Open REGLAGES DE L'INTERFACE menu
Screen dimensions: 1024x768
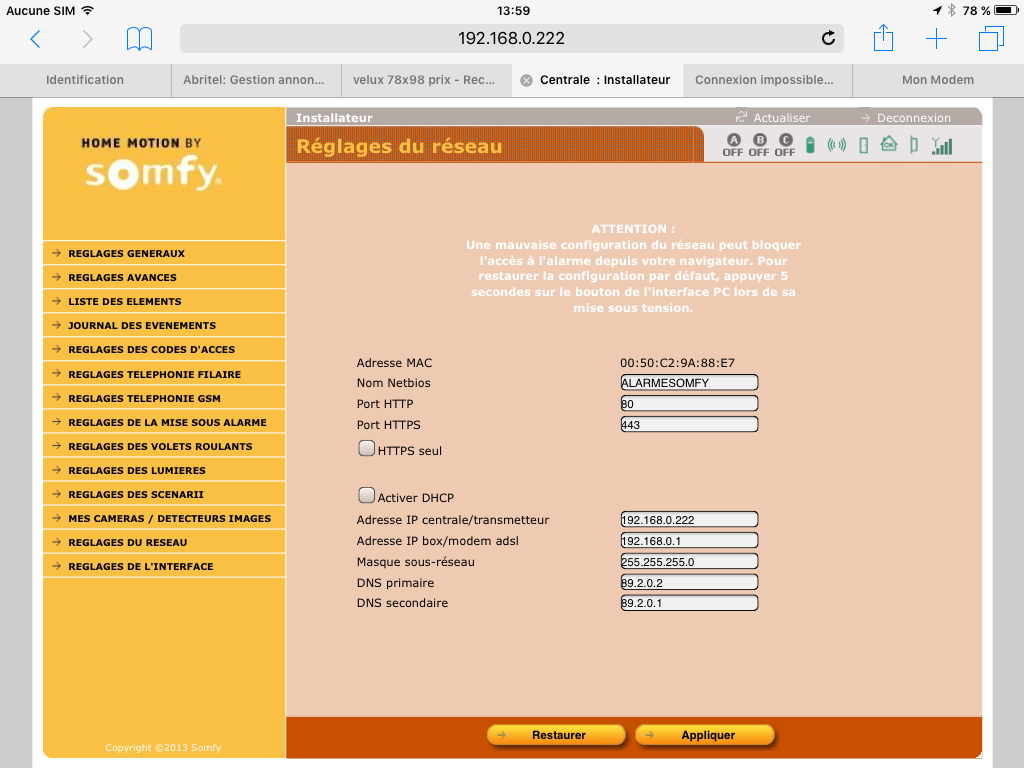[x=164, y=567]
